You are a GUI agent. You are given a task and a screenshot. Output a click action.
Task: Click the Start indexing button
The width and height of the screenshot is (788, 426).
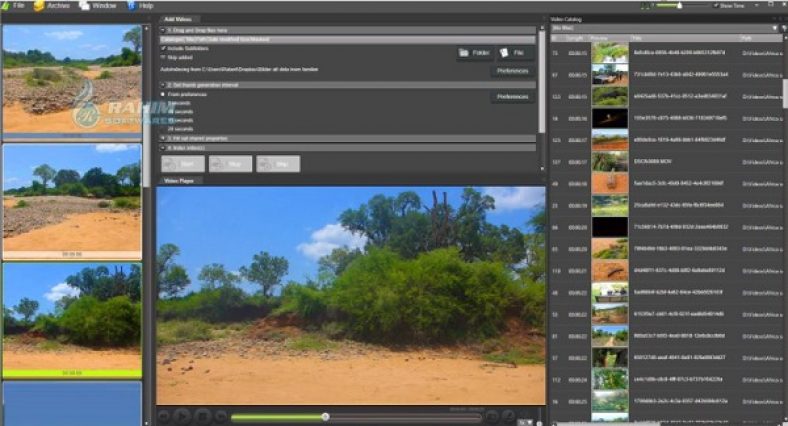[x=183, y=164]
